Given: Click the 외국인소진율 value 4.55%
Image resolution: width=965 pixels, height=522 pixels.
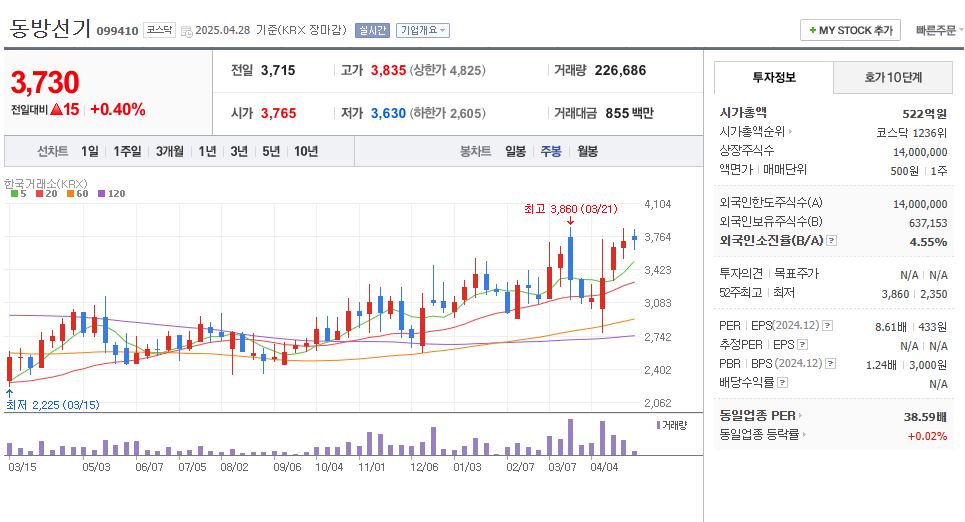Looking at the screenshot, I should click(x=929, y=242).
